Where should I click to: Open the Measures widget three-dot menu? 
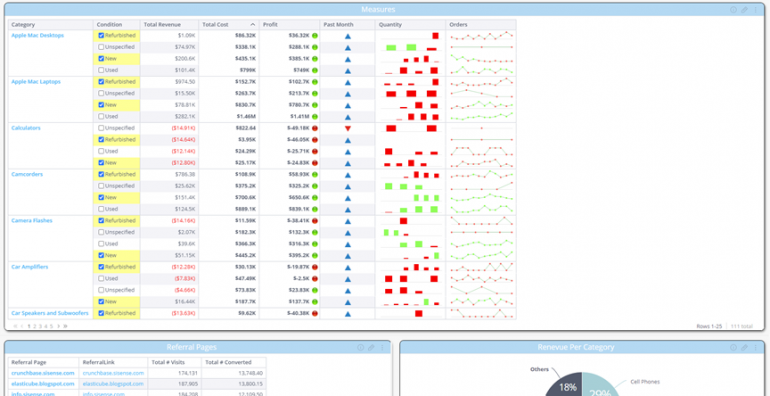(756, 10)
